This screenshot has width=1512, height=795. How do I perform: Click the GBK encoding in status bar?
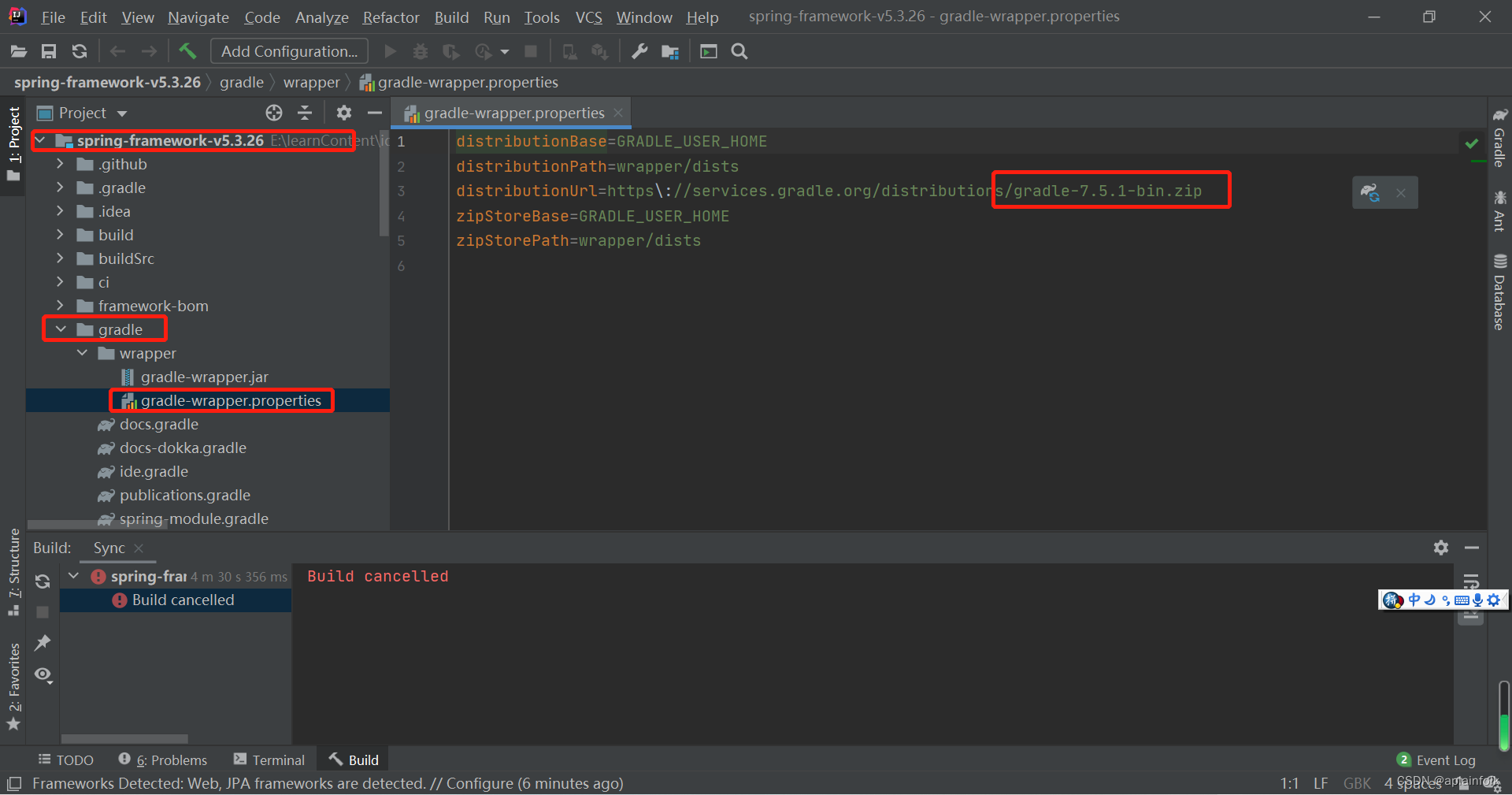point(1357,783)
